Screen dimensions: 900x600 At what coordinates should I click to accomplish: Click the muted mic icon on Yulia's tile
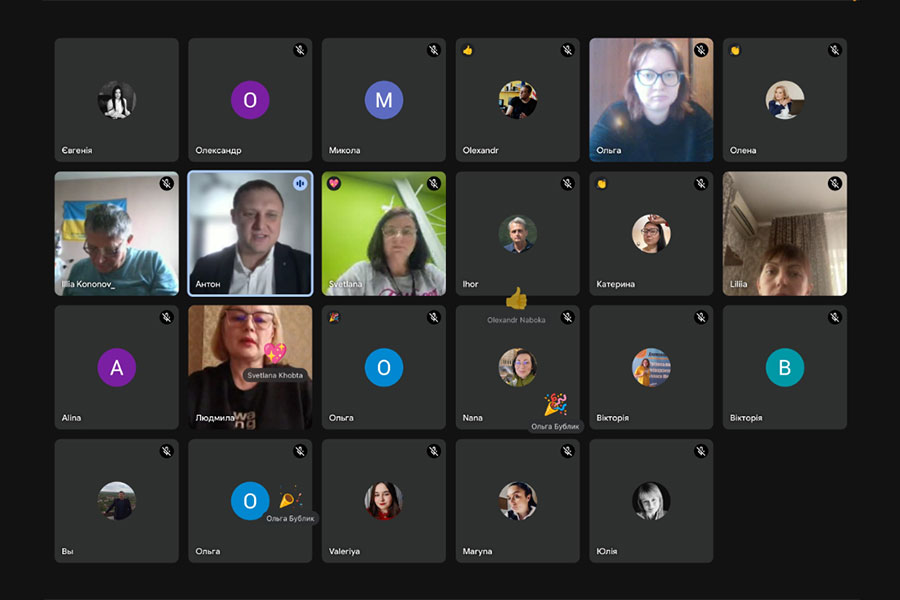[x=701, y=451]
